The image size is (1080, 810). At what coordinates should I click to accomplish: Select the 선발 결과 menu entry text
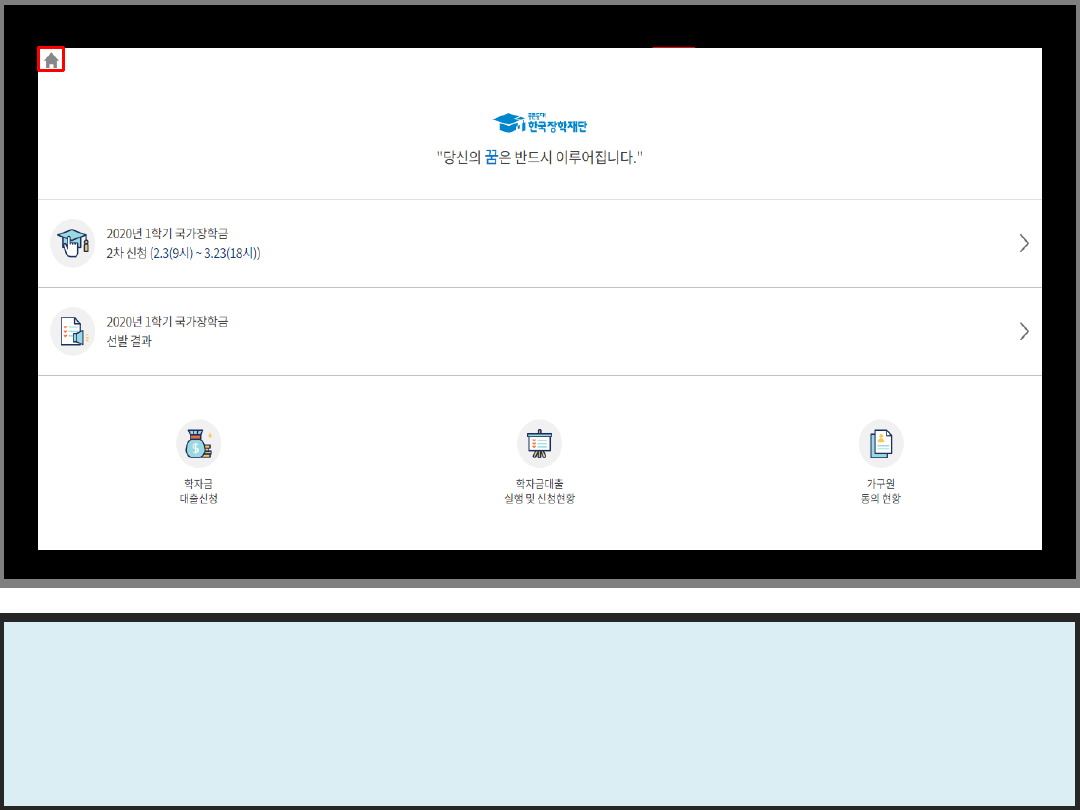pos(129,341)
